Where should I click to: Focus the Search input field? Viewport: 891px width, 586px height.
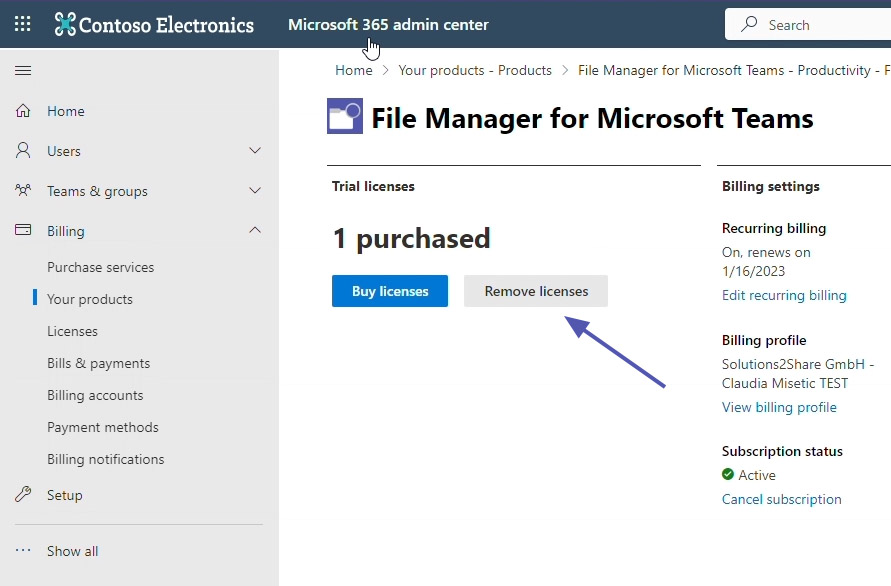(808, 24)
